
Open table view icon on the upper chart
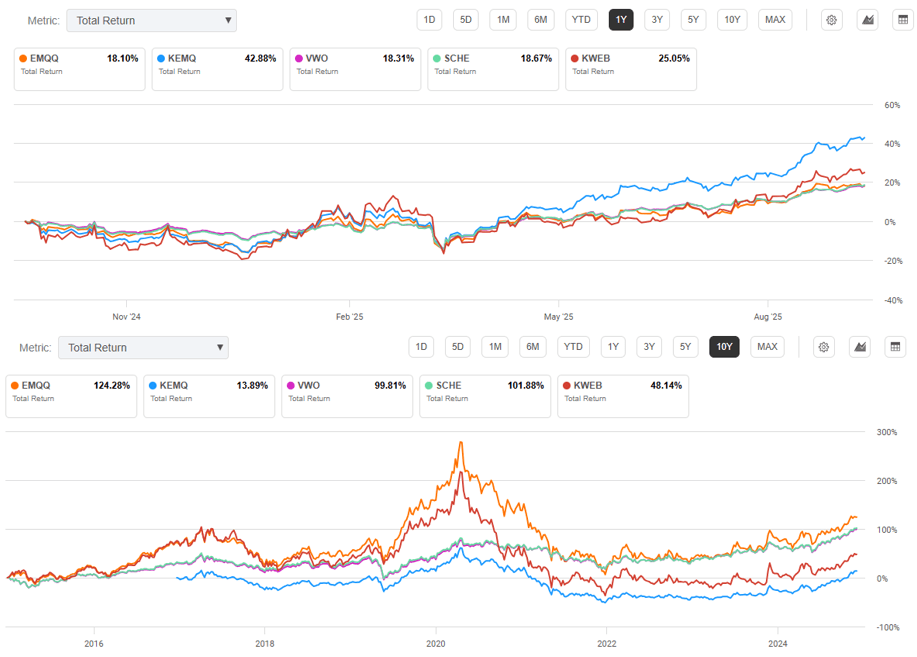point(903,20)
